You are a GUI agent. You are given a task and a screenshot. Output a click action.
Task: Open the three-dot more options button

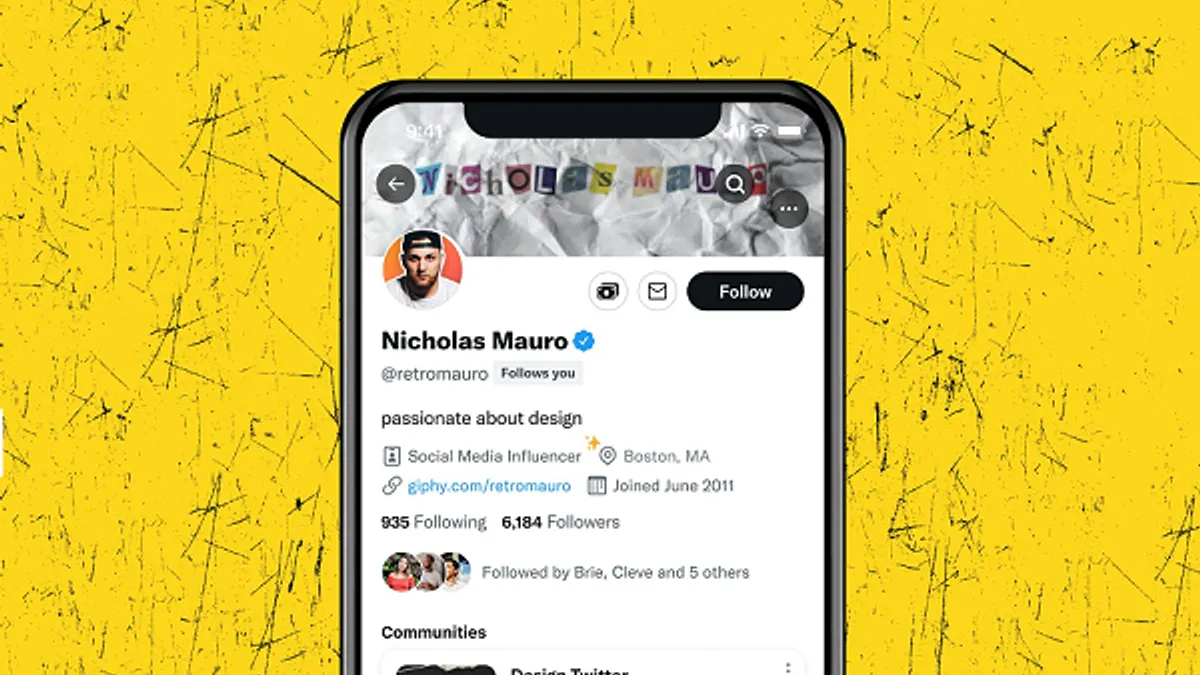789,209
